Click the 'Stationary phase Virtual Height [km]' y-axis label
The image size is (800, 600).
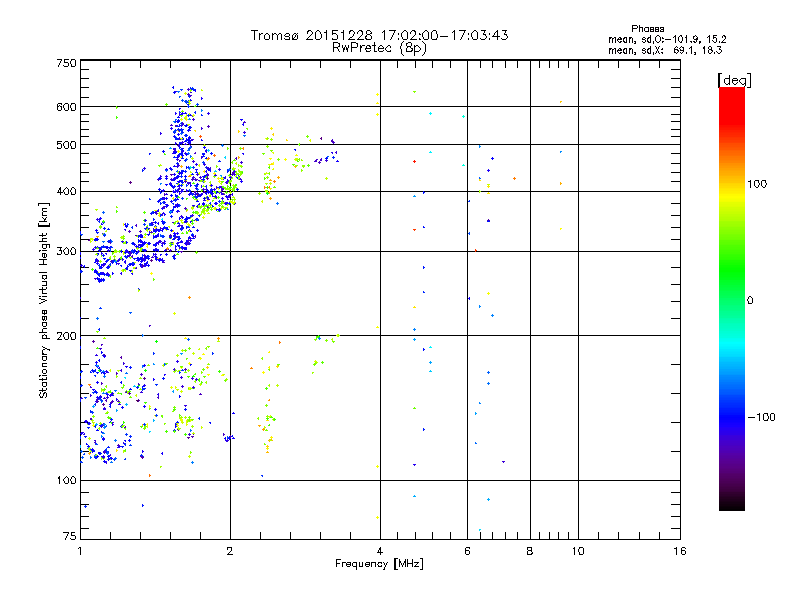[x=44, y=300]
